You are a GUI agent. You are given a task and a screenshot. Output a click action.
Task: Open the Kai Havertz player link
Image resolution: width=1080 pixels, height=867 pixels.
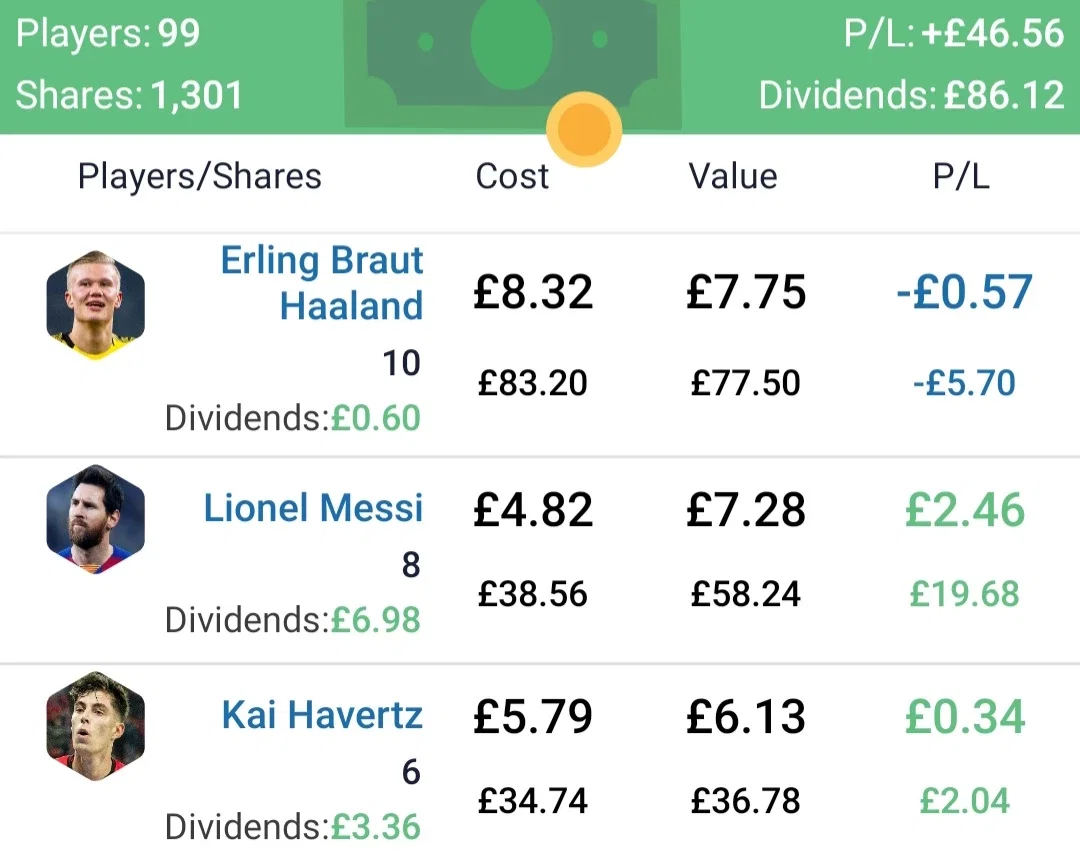pos(322,715)
